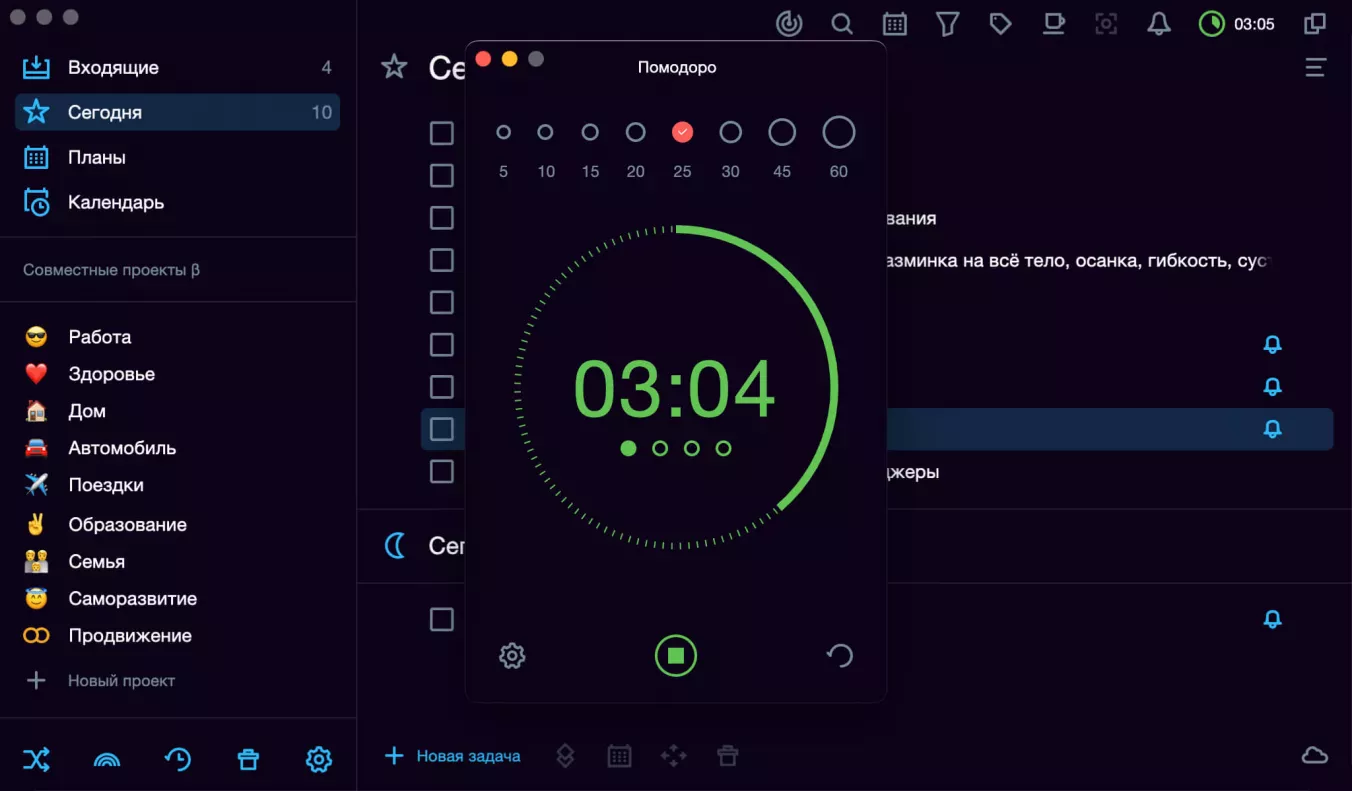Open app settings gear in sidebar bottom bar
Image resolution: width=1352 pixels, height=791 pixels.
point(319,760)
